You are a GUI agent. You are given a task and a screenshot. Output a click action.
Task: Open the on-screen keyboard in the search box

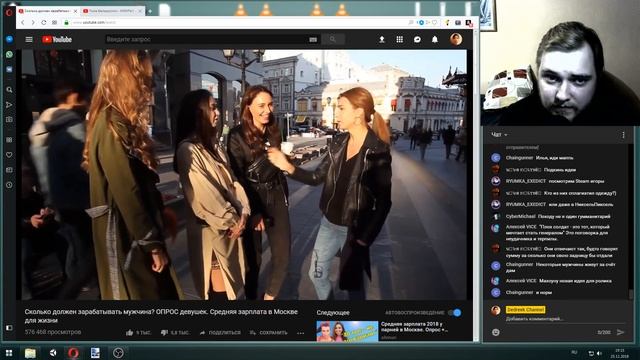pos(313,40)
